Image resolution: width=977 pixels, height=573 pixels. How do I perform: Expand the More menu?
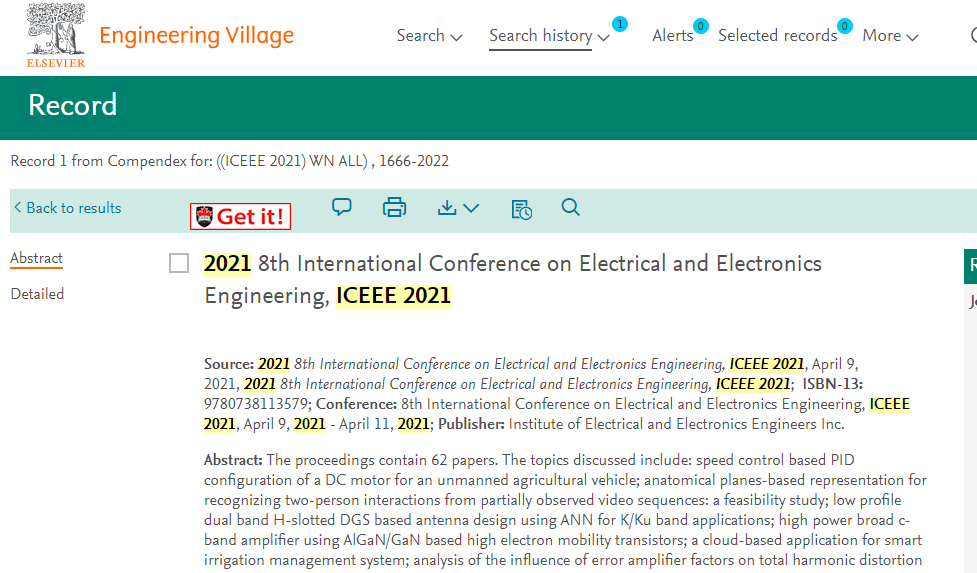[x=890, y=36]
